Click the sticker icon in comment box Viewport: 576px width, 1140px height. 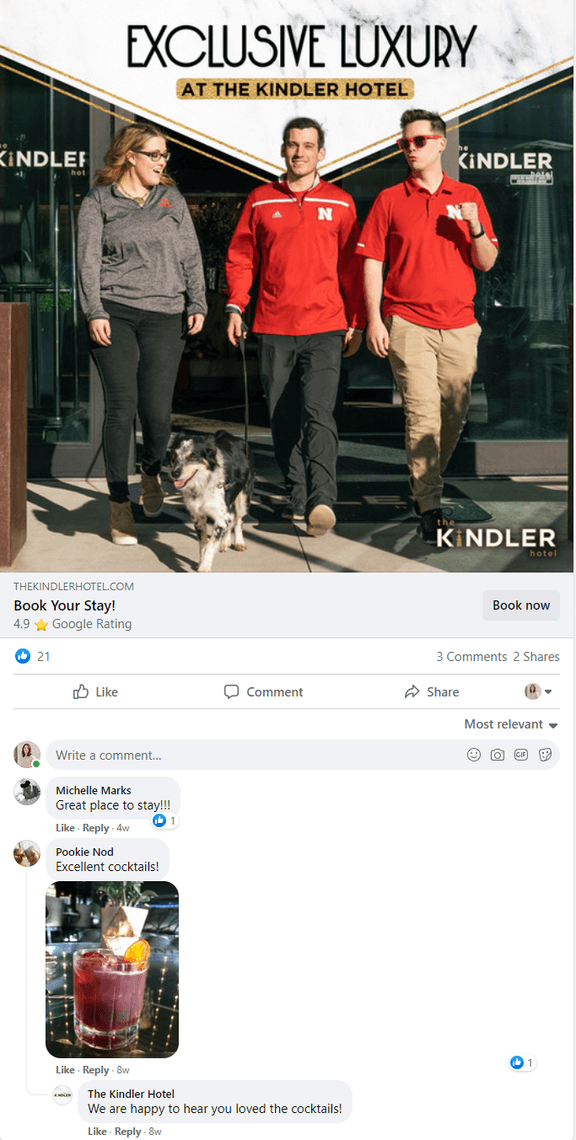click(545, 755)
